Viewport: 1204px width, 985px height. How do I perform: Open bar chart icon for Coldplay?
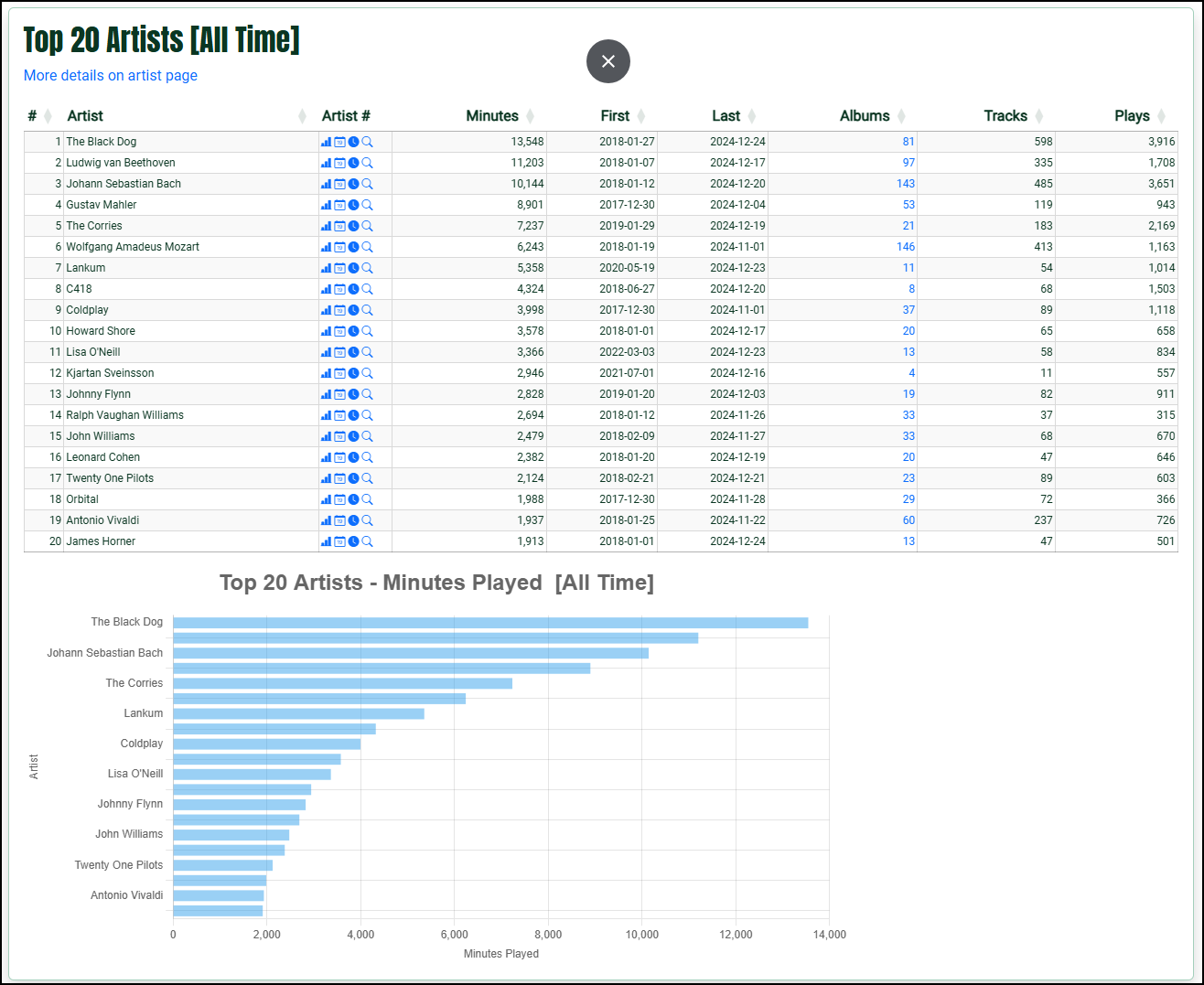[x=326, y=310]
